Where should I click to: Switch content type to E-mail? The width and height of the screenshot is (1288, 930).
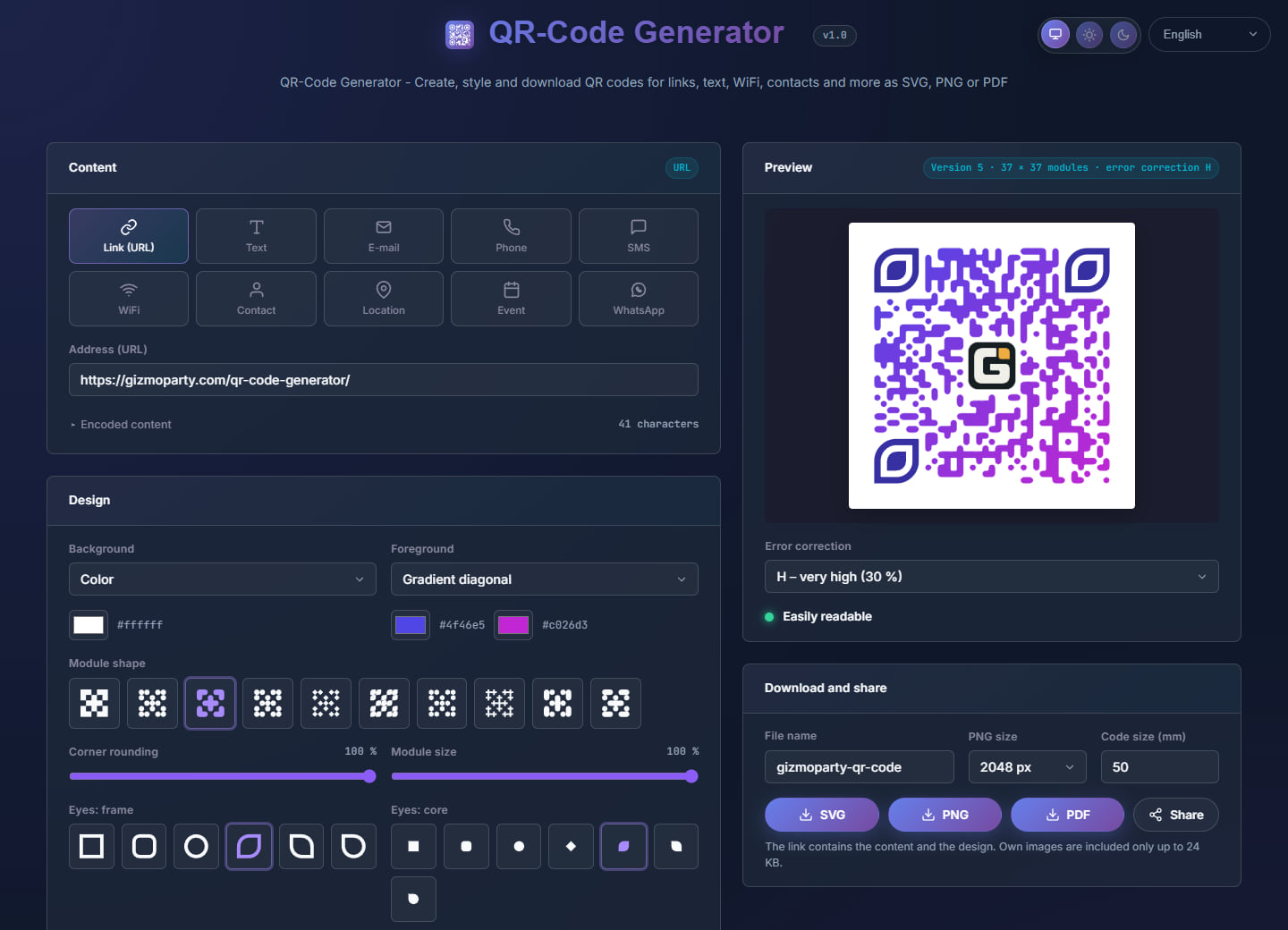[x=384, y=236]
